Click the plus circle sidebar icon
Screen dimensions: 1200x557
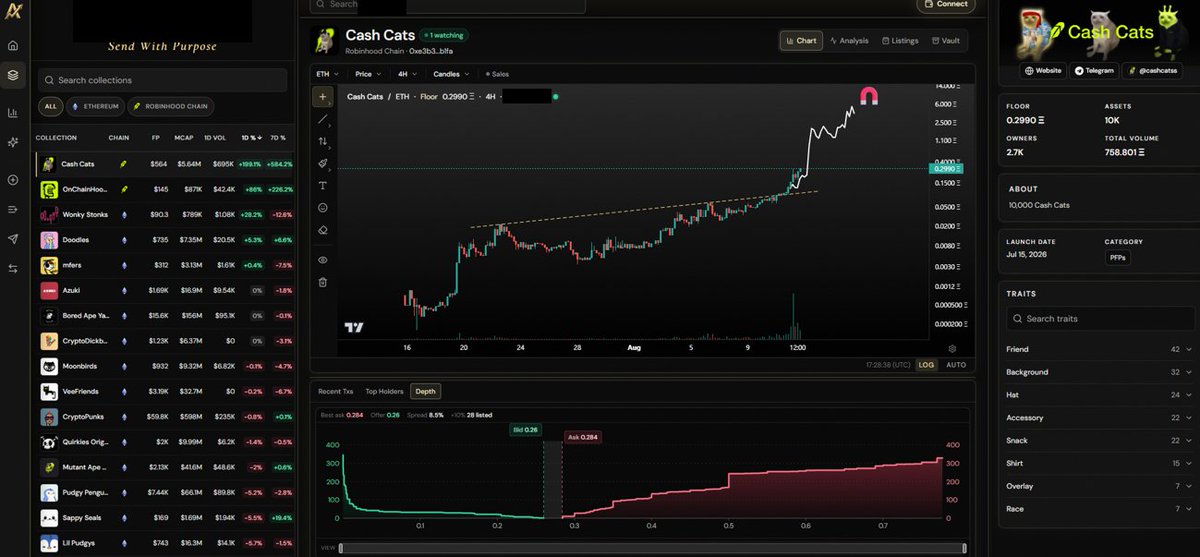coord(13,180)
